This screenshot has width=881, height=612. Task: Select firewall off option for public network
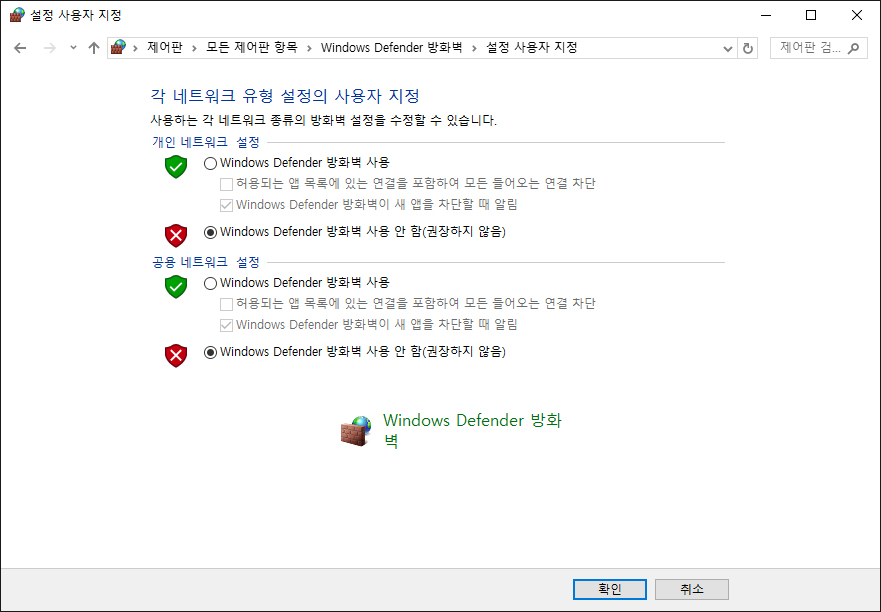tap(210, 352)
